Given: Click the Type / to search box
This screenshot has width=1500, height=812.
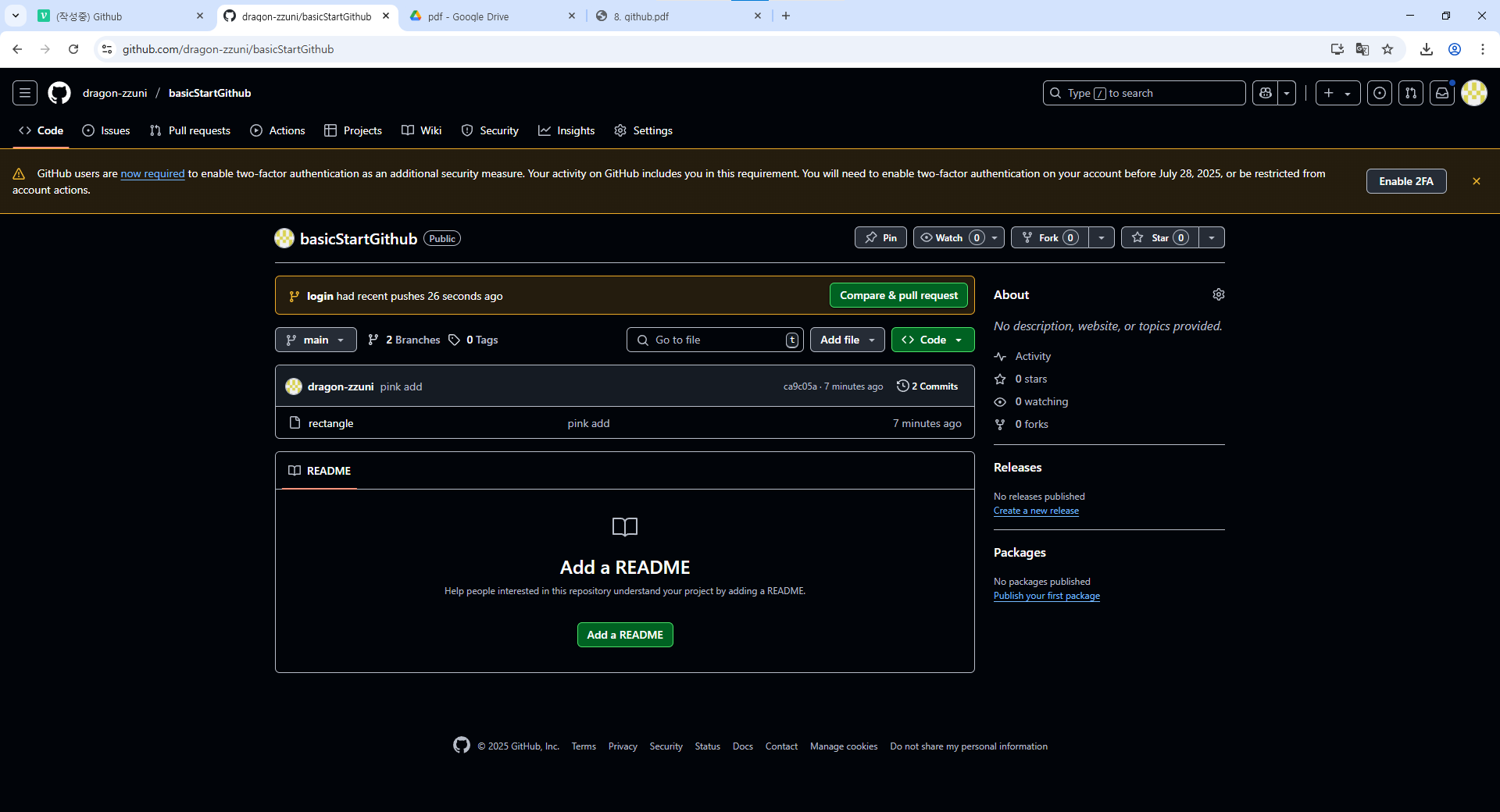Looking at the screenshot, I should tap(1145, 93).
